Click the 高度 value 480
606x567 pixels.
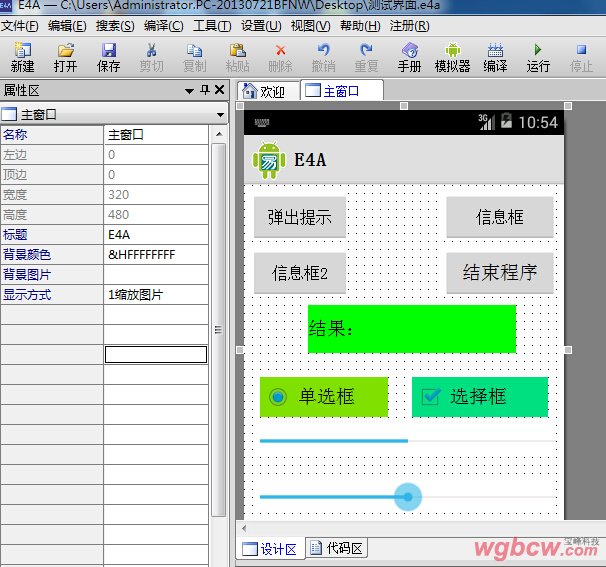coord(156,215)
